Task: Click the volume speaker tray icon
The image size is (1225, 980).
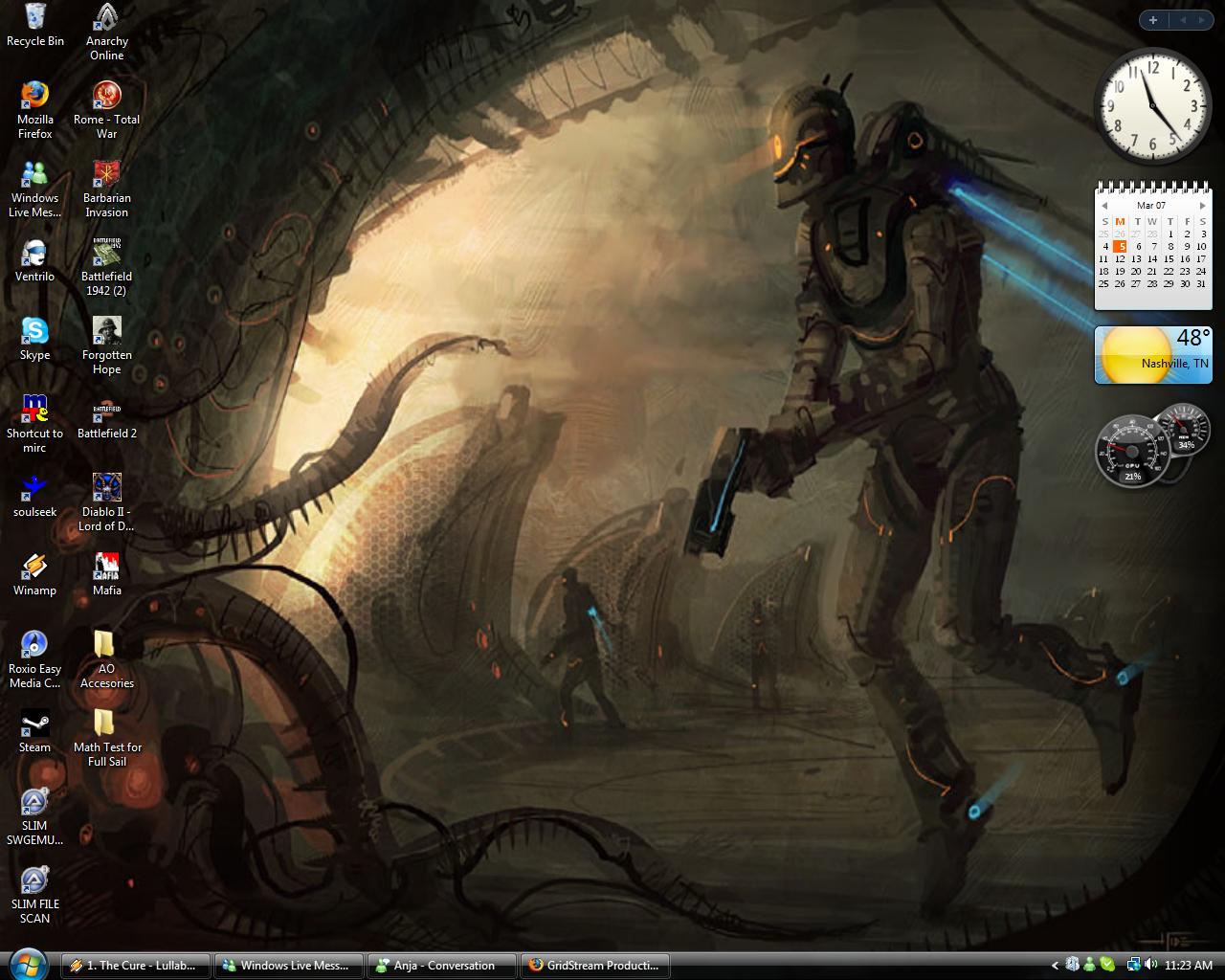Action: click(1149, 965)
